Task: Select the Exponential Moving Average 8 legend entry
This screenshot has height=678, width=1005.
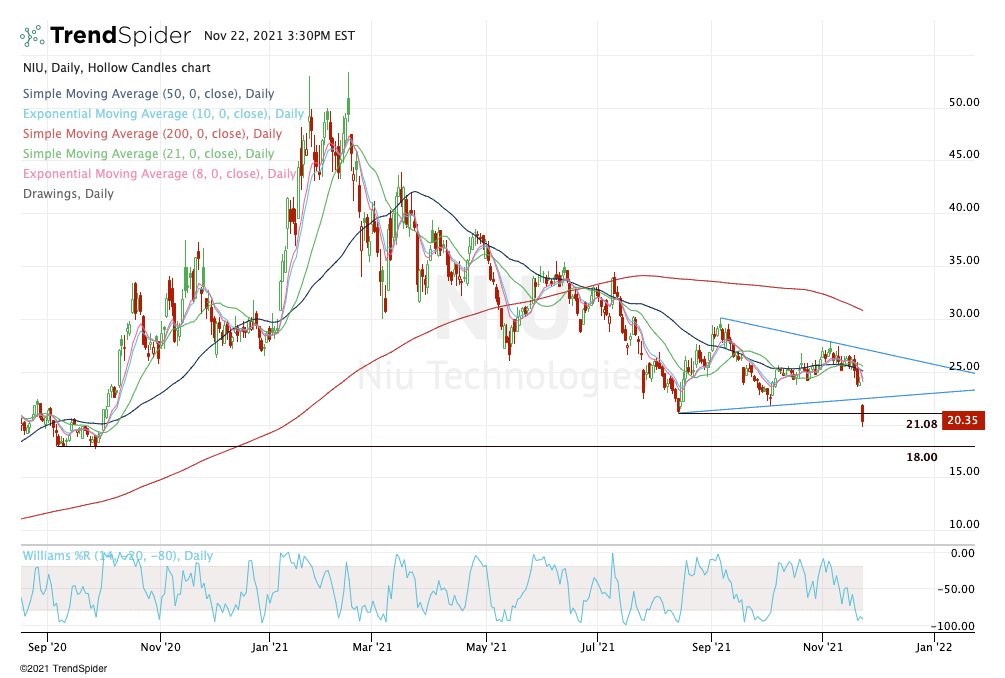Action: click(158, 174)
